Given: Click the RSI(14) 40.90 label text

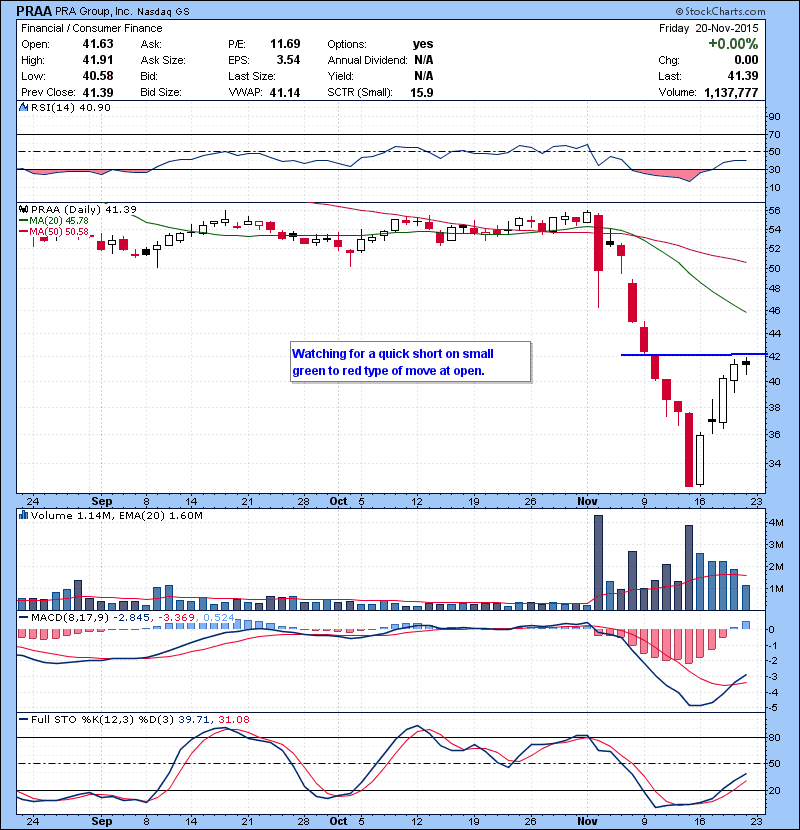Looking at the screenshot, I should 71,107.
